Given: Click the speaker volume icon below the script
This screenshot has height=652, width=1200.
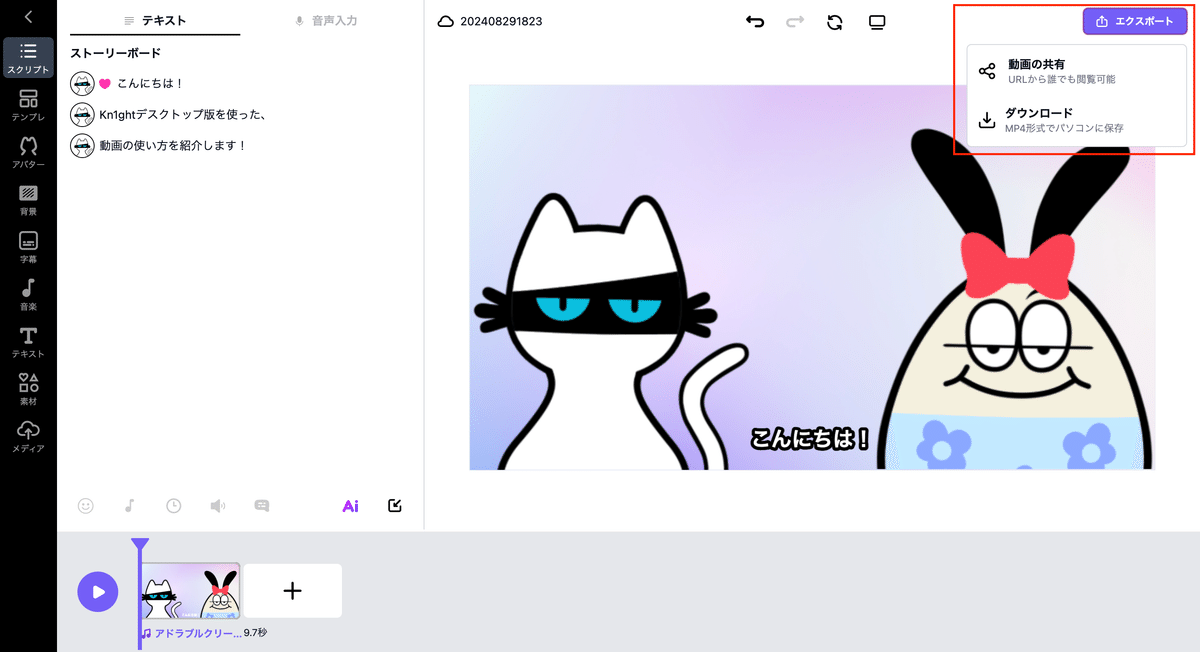Looking at the screenshot, I should click(218, 506).
